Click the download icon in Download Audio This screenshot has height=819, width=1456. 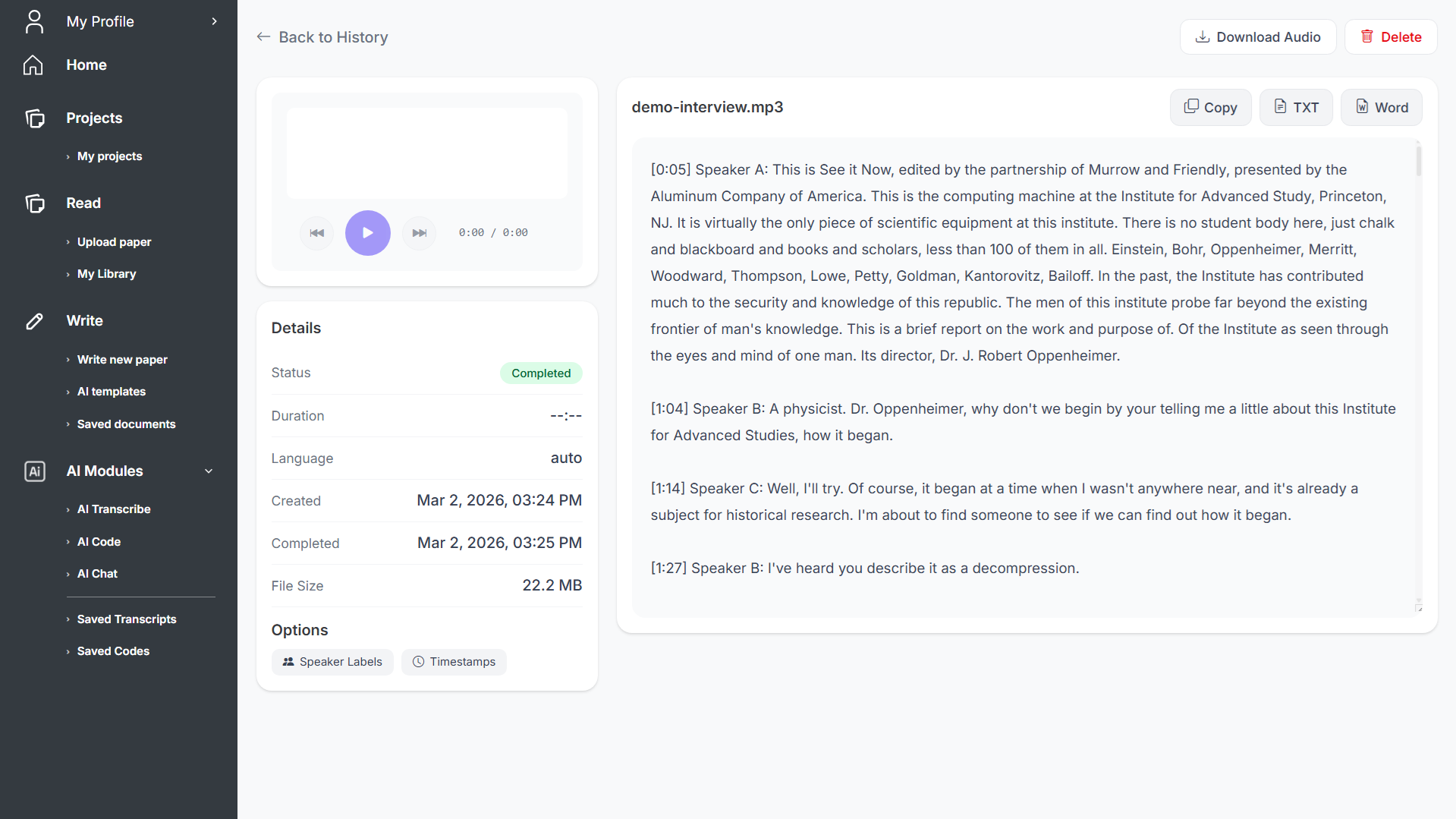[x=1203, y=37]
